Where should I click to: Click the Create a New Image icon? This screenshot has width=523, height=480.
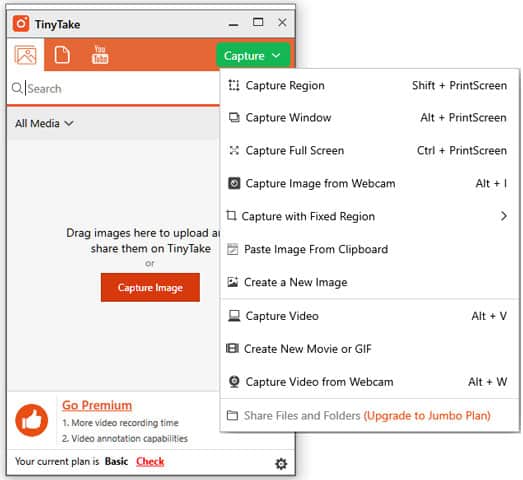click(232, 282)
